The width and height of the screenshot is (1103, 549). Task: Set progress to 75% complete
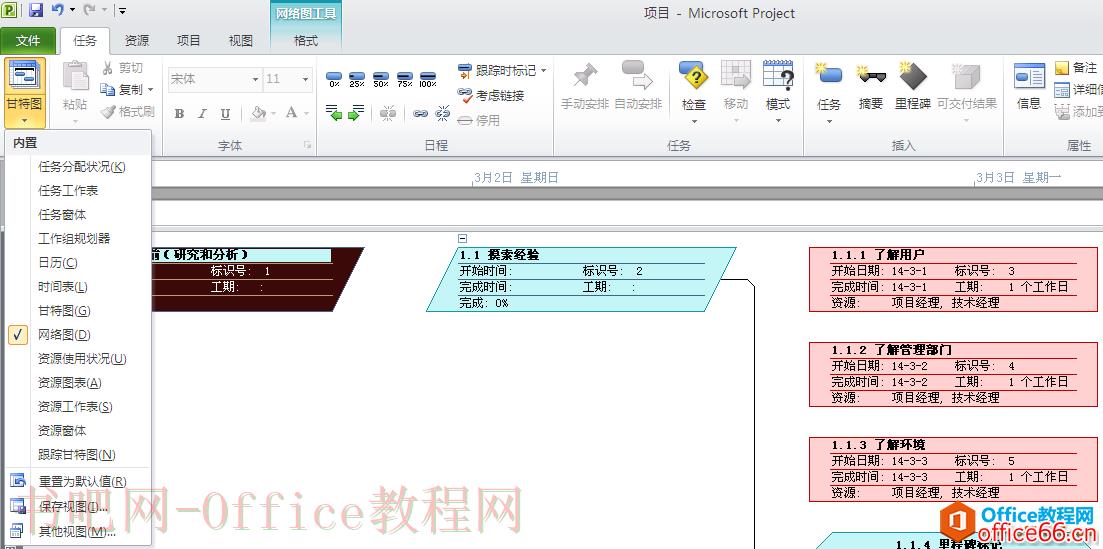(404, 79)
